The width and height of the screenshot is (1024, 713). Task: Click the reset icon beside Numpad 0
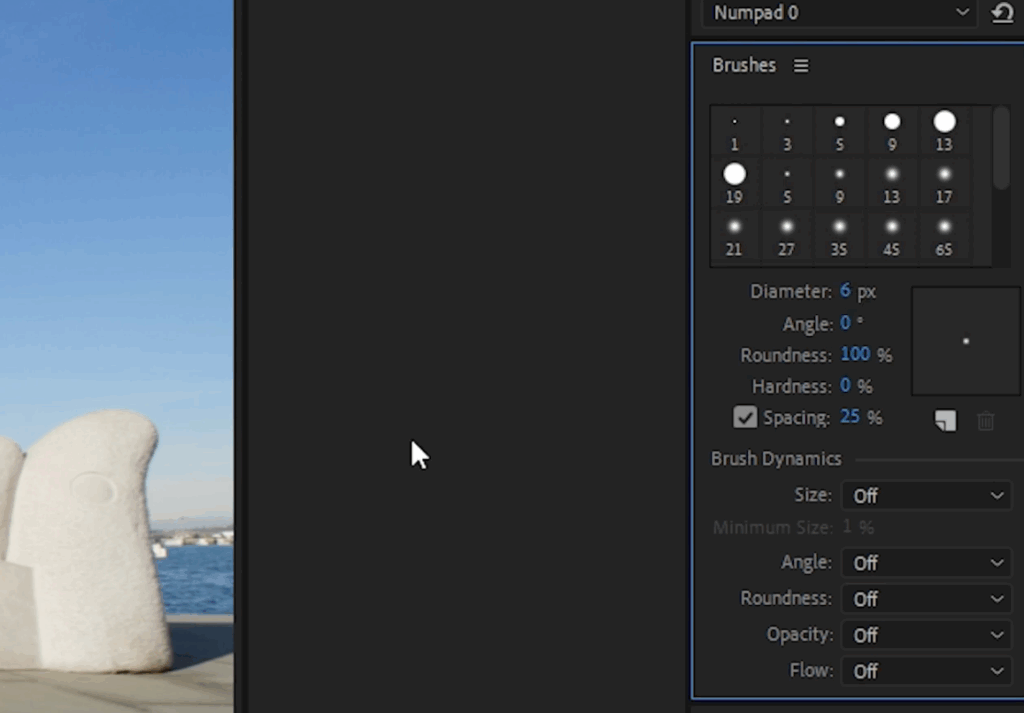pyautogui.click(x=1002, y=13)
